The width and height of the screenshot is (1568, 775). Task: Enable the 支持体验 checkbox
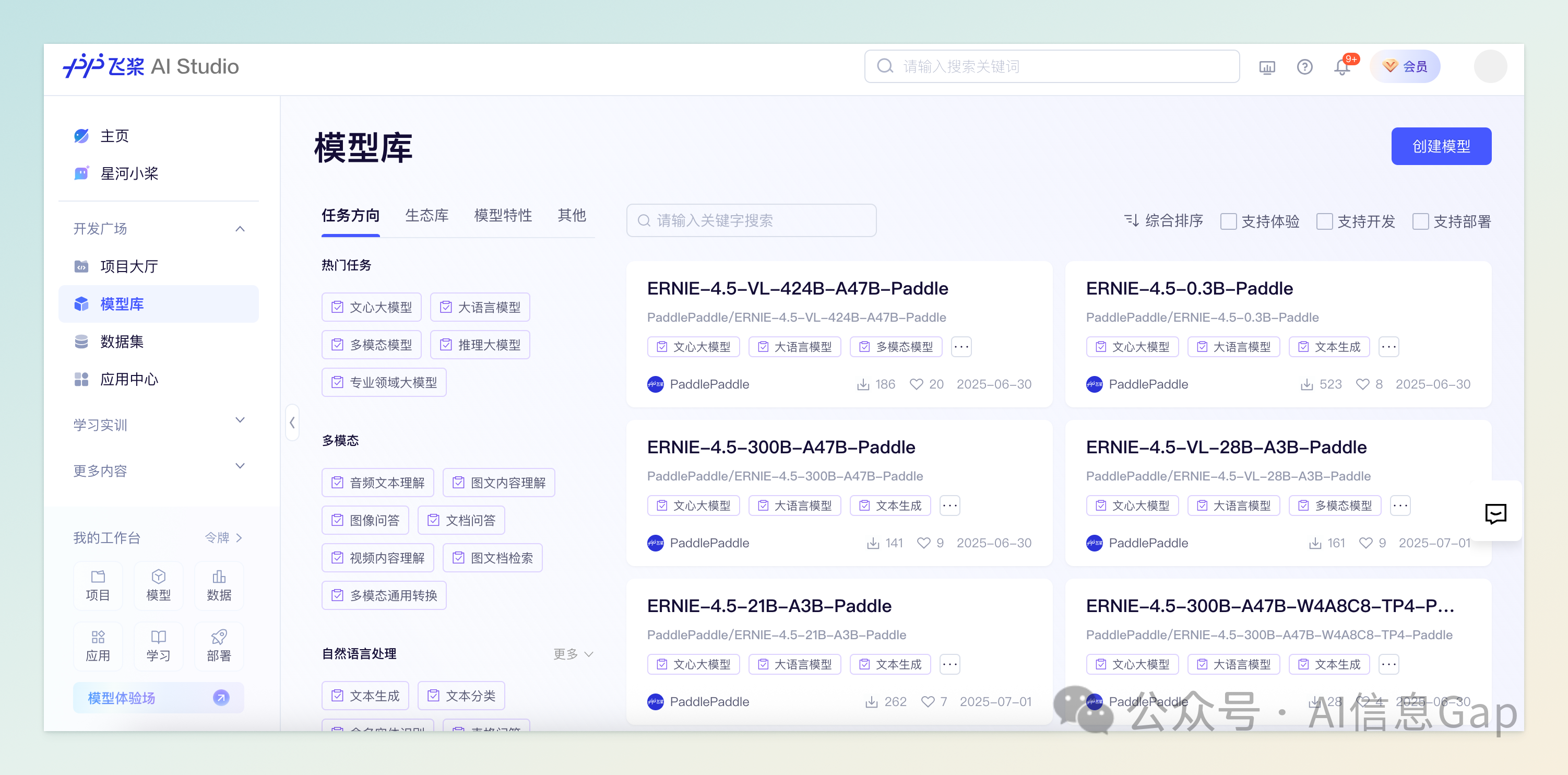point(1228,221)
